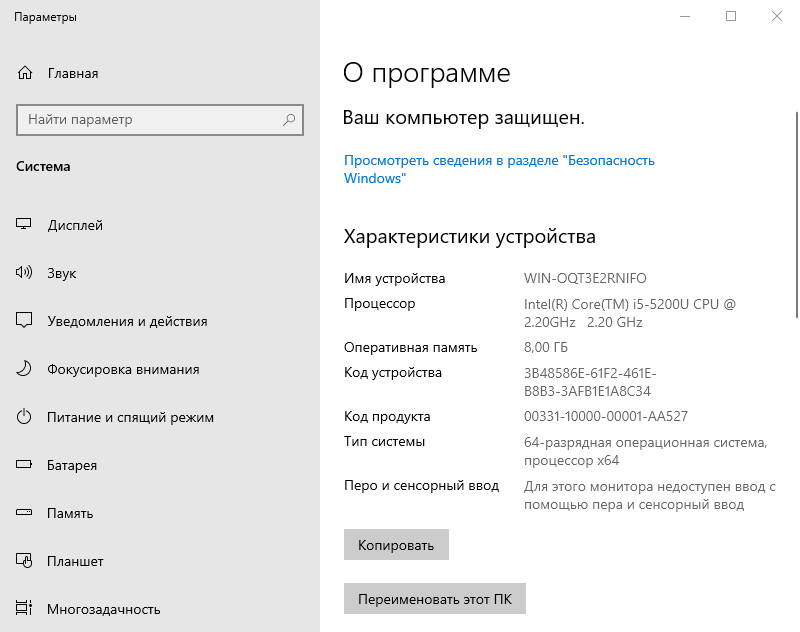800x632 pixels.
Task: Select the Дисплей monitor icon
Action: [25, 226]
